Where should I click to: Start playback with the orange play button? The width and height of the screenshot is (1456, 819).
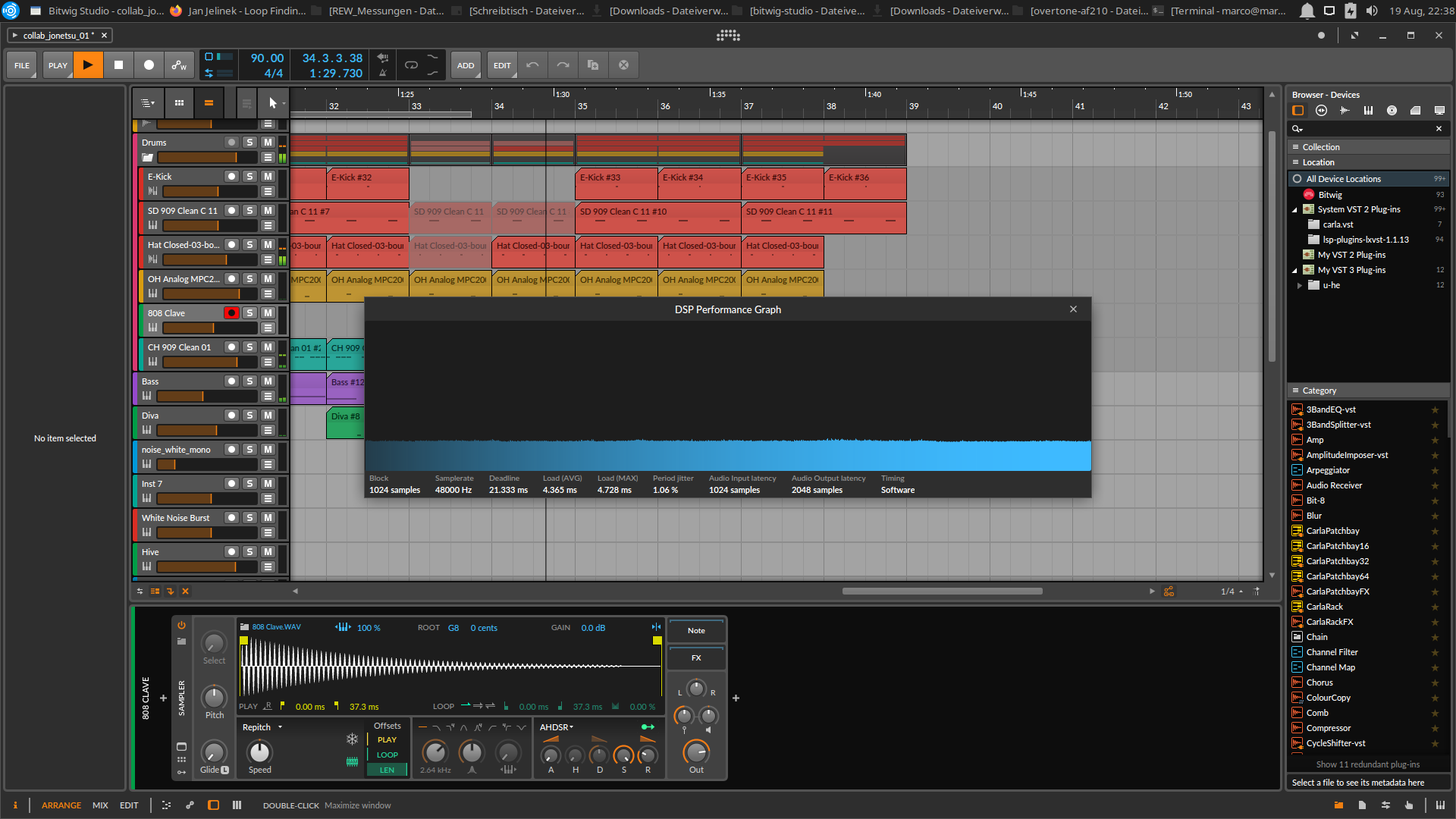88,65
